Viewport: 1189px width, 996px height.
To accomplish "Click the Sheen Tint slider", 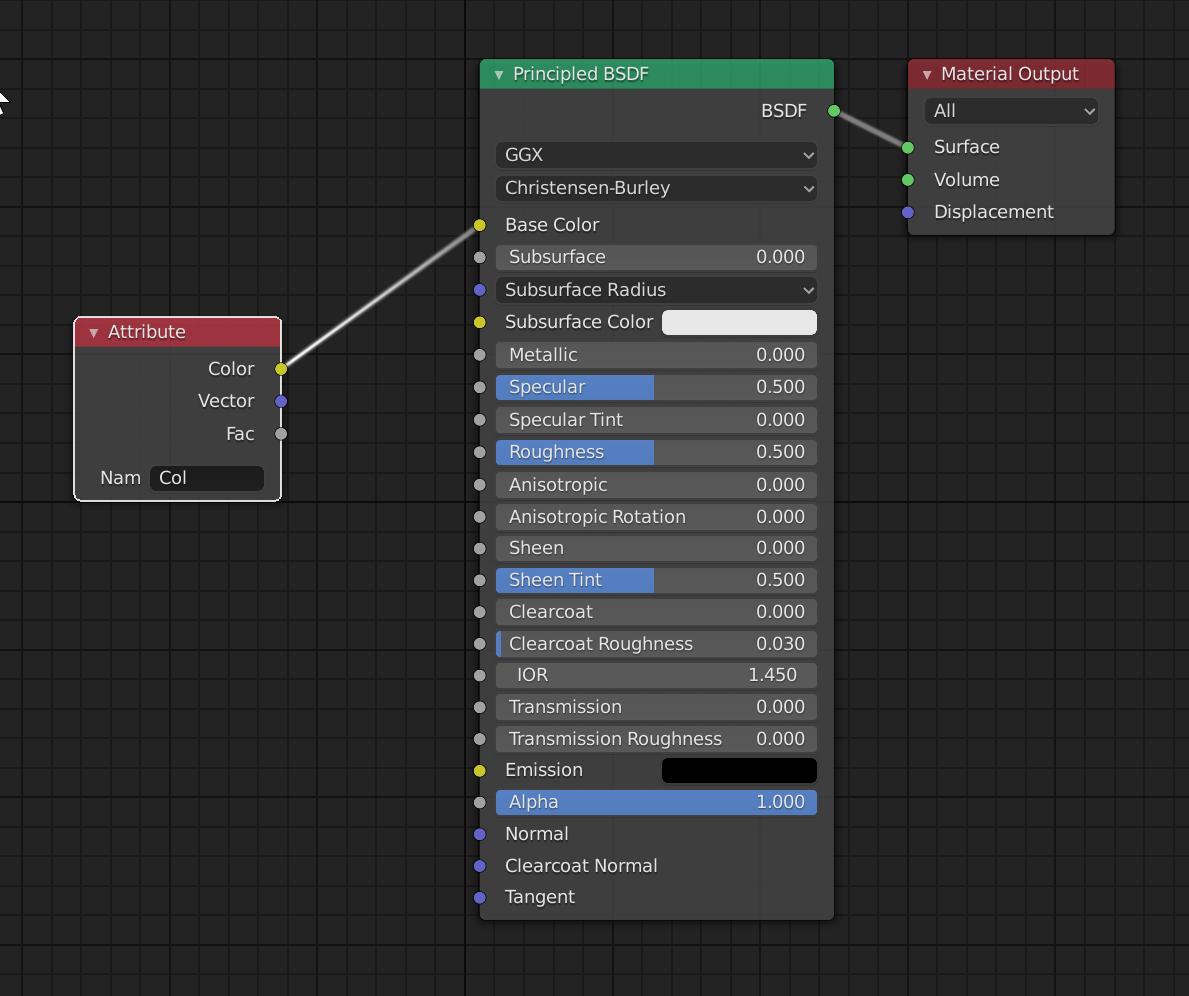I will [x=656, y=580].
